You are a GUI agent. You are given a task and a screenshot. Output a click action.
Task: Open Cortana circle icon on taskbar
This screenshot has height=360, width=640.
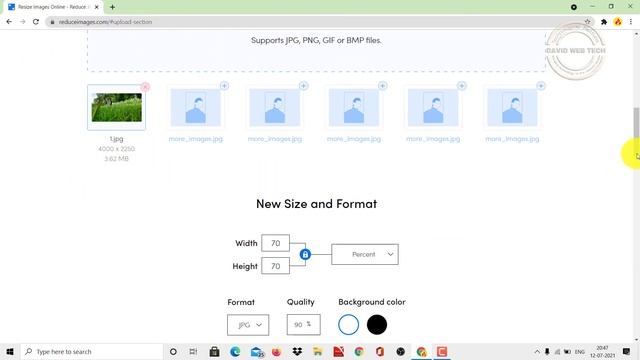click(173, 351)
